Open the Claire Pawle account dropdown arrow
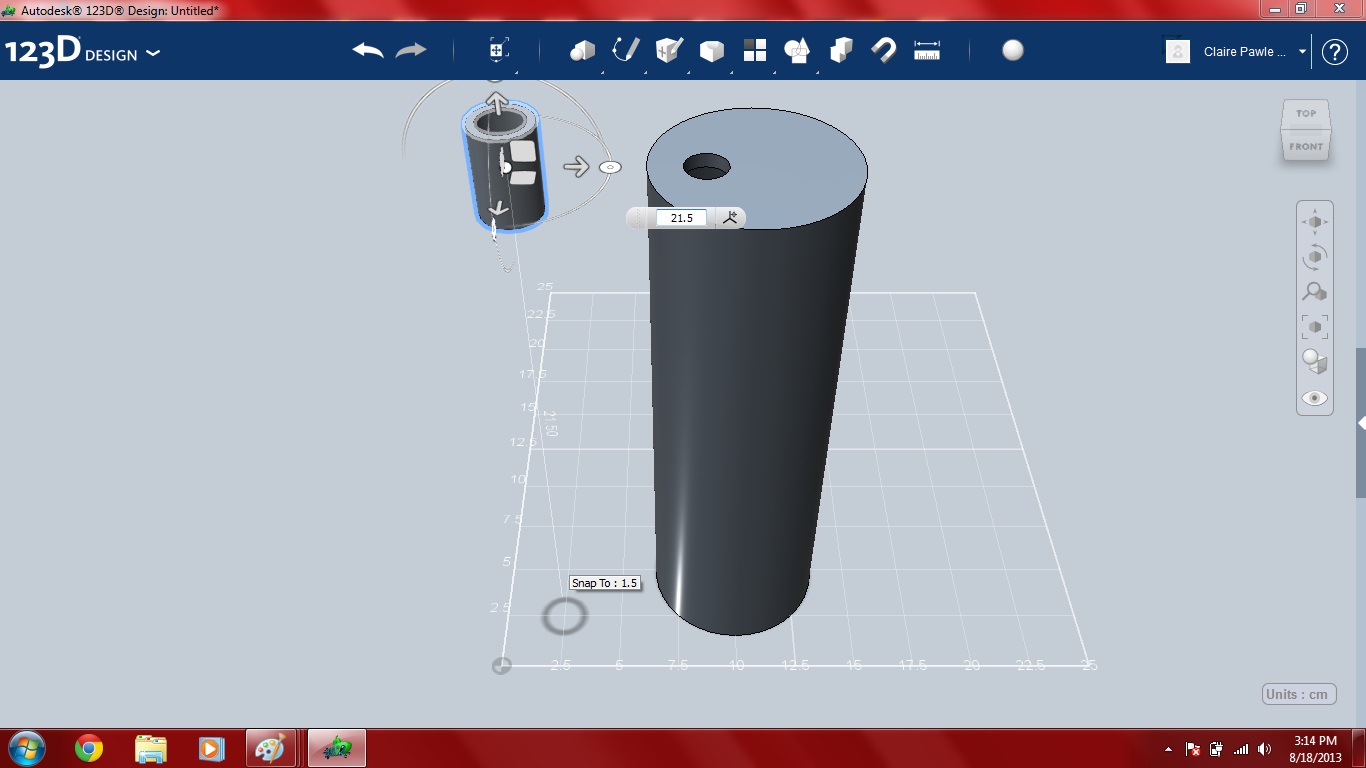This screenshot has height=768, width=1366. pos(1302,52)
